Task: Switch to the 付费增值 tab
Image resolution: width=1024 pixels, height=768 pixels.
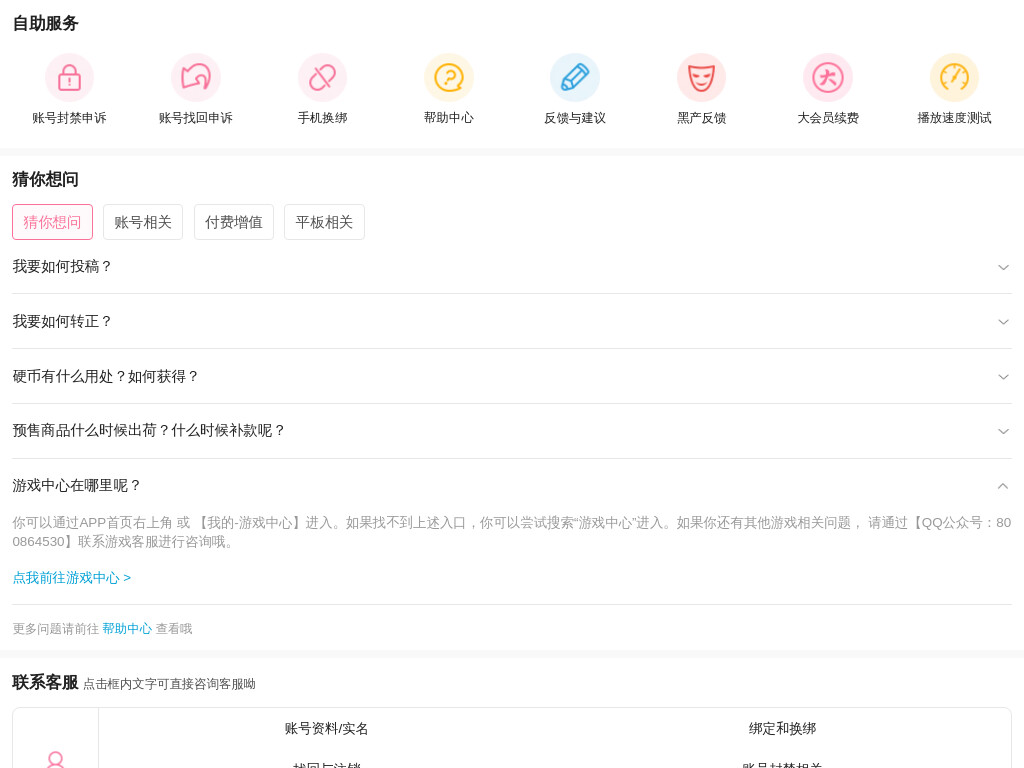Action: pos(234,222)
